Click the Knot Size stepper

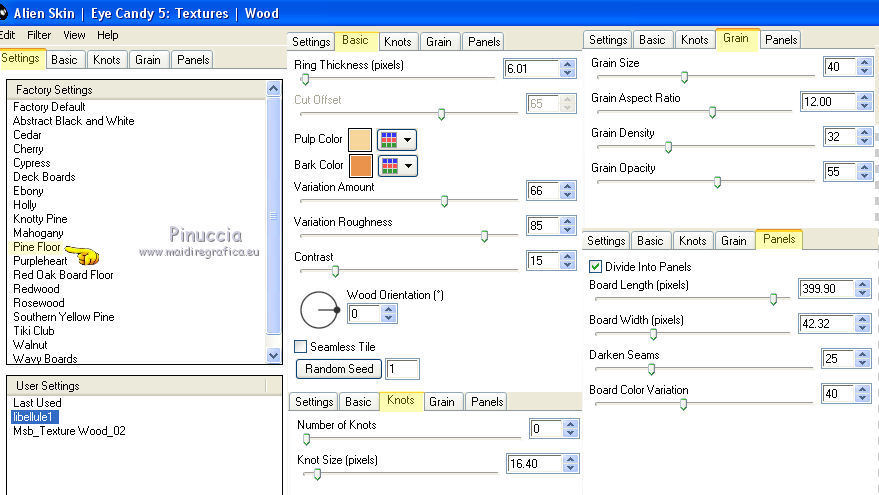point(570,463)
